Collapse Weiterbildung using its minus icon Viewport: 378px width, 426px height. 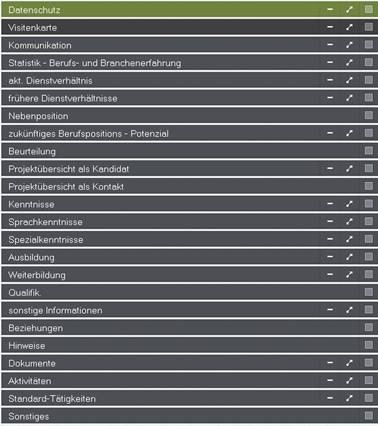coord(330,275)
